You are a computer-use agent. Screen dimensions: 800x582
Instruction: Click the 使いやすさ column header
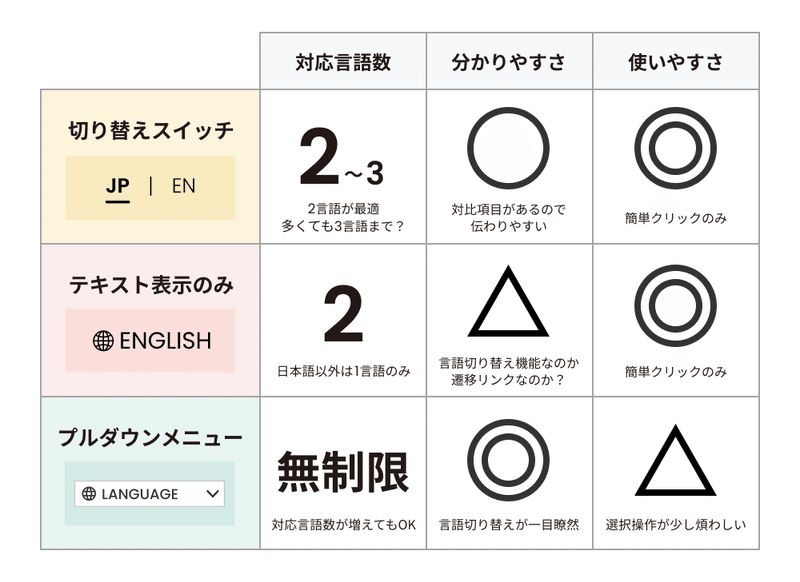pos(675,62)
